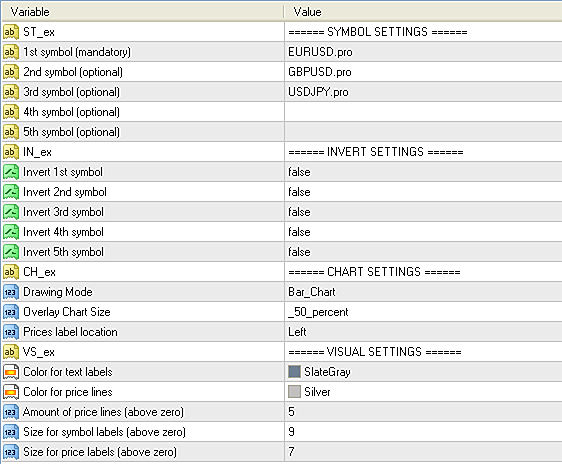Select the EURUSD.pro value field
Viewport: 562px width, 464px height.
click(423, 52)
